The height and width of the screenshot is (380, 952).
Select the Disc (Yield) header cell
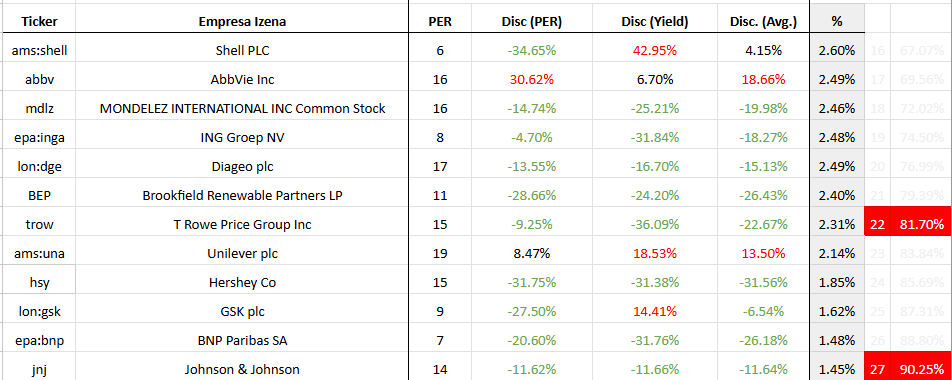pyautogui.click(x=654, y=22)
